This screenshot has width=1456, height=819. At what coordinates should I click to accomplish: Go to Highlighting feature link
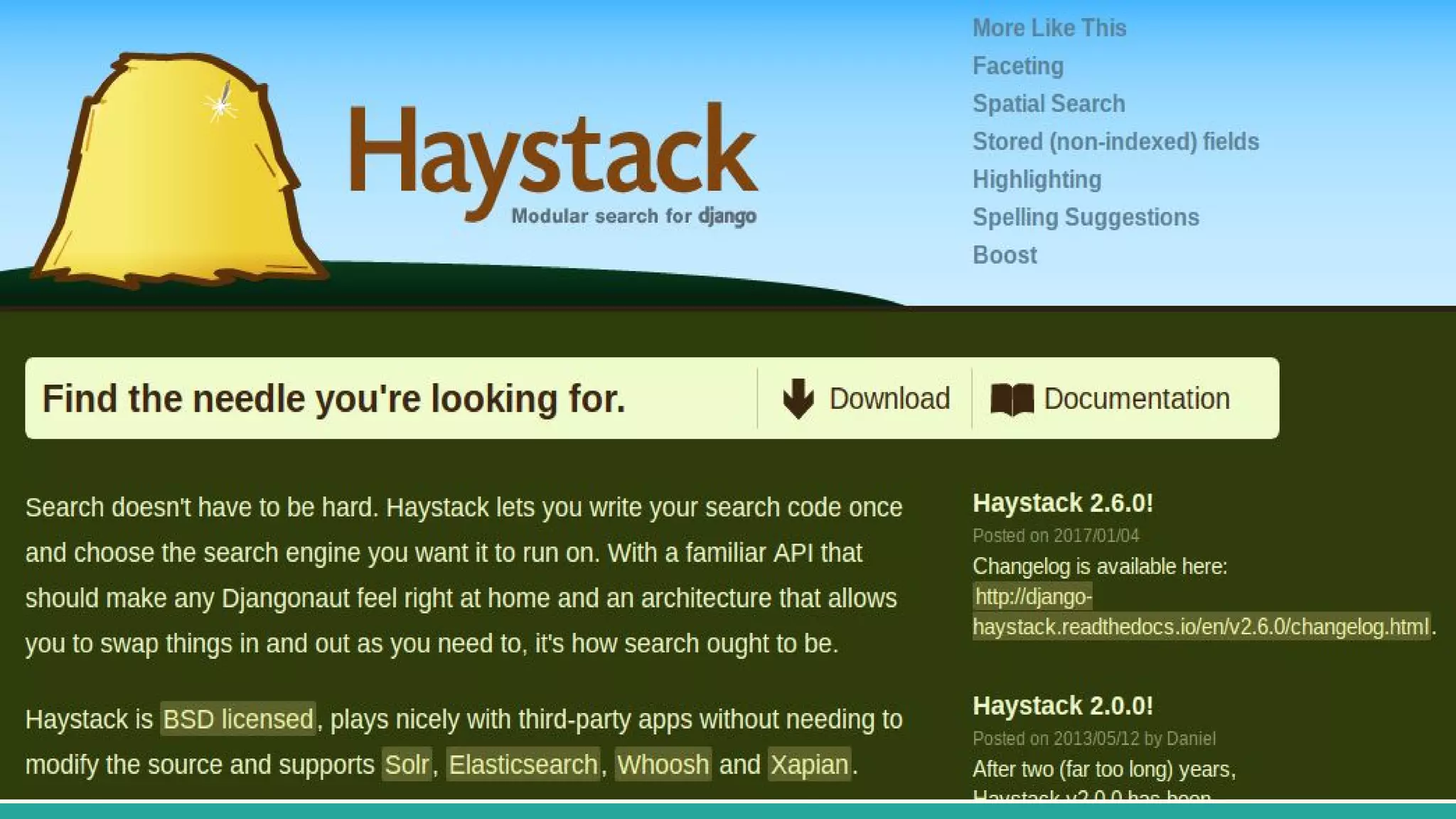point(1037,179)
